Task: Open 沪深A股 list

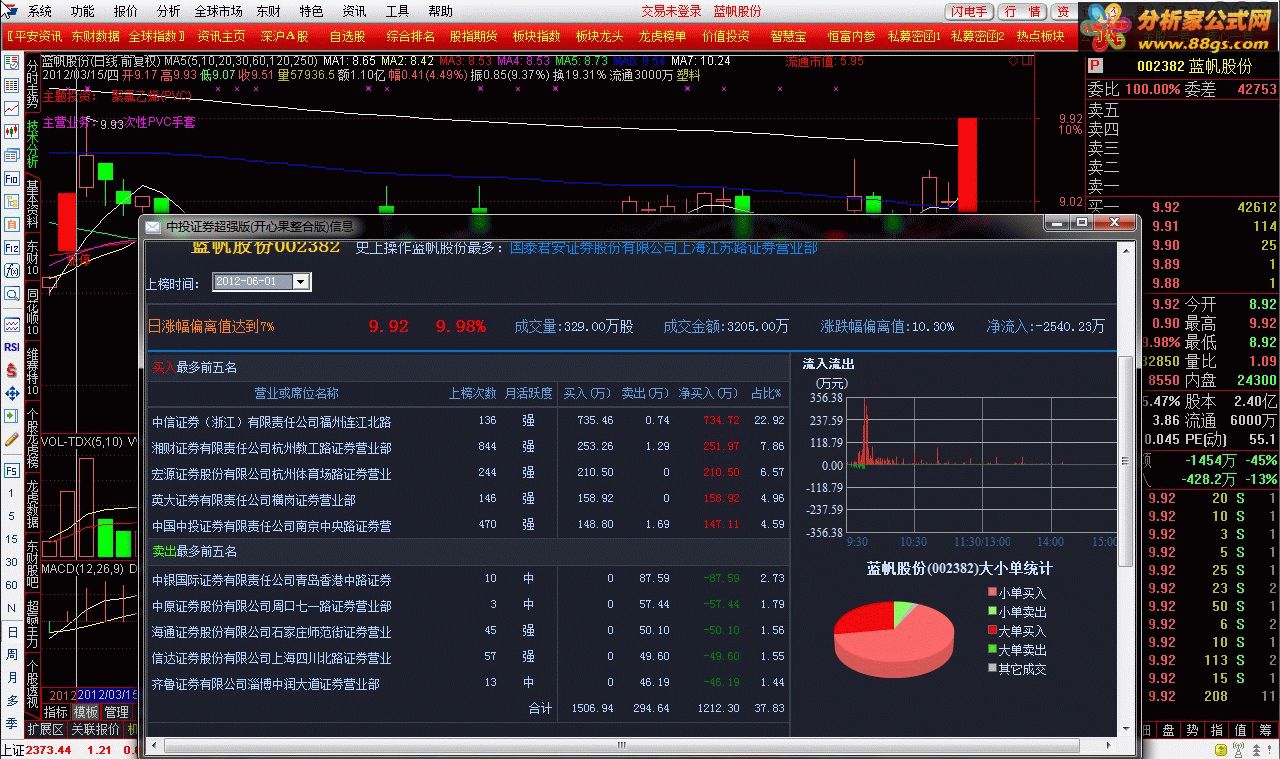Action: click(x=285, y=36)
